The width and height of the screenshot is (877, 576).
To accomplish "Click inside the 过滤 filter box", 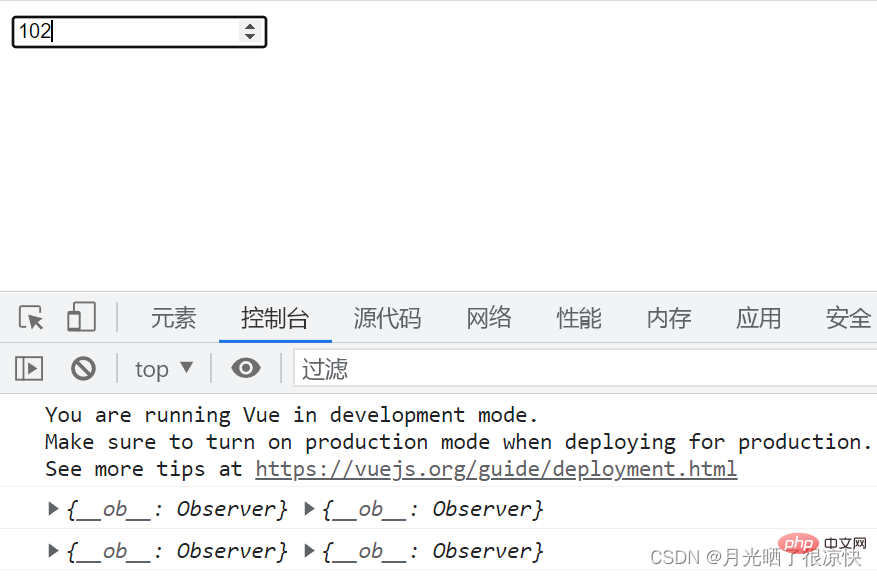I will click(x=585, y=369).
